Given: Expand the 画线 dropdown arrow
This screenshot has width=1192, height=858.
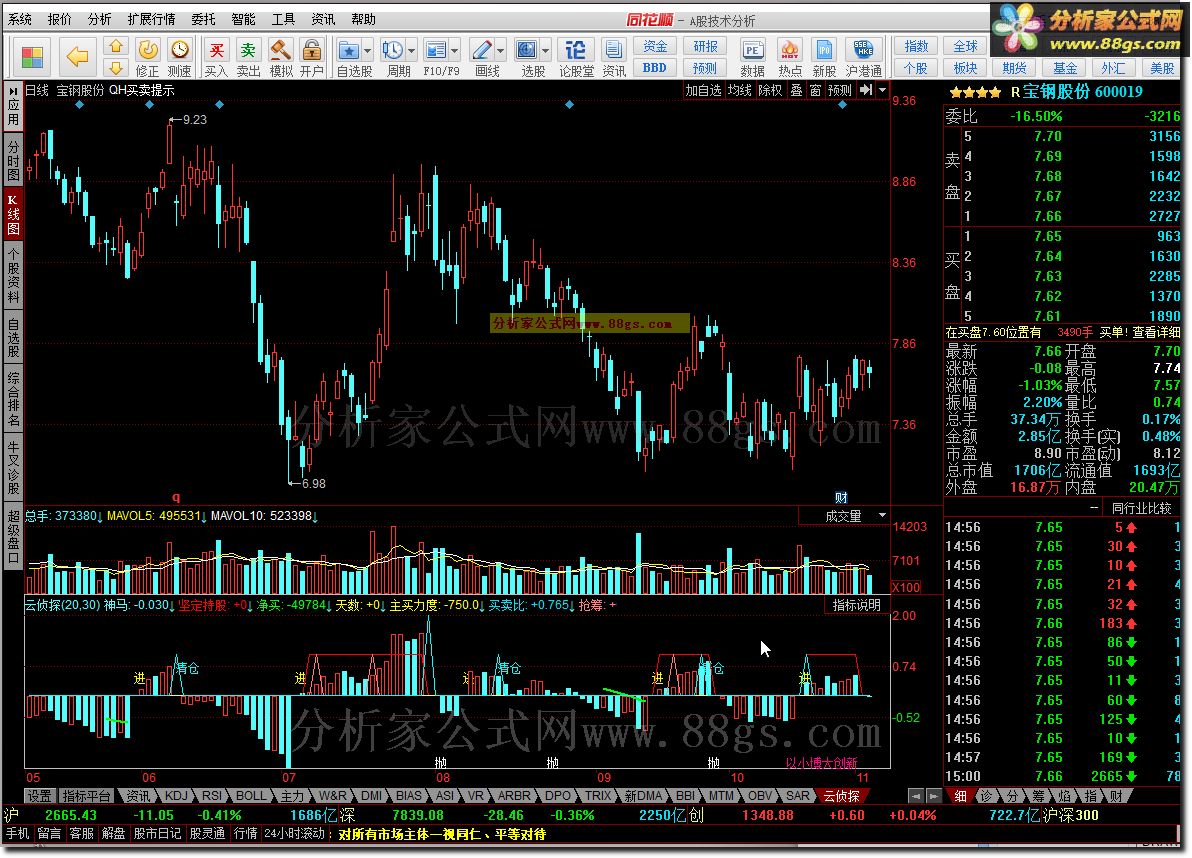Looking at the screenshot, I should point(501,51).
